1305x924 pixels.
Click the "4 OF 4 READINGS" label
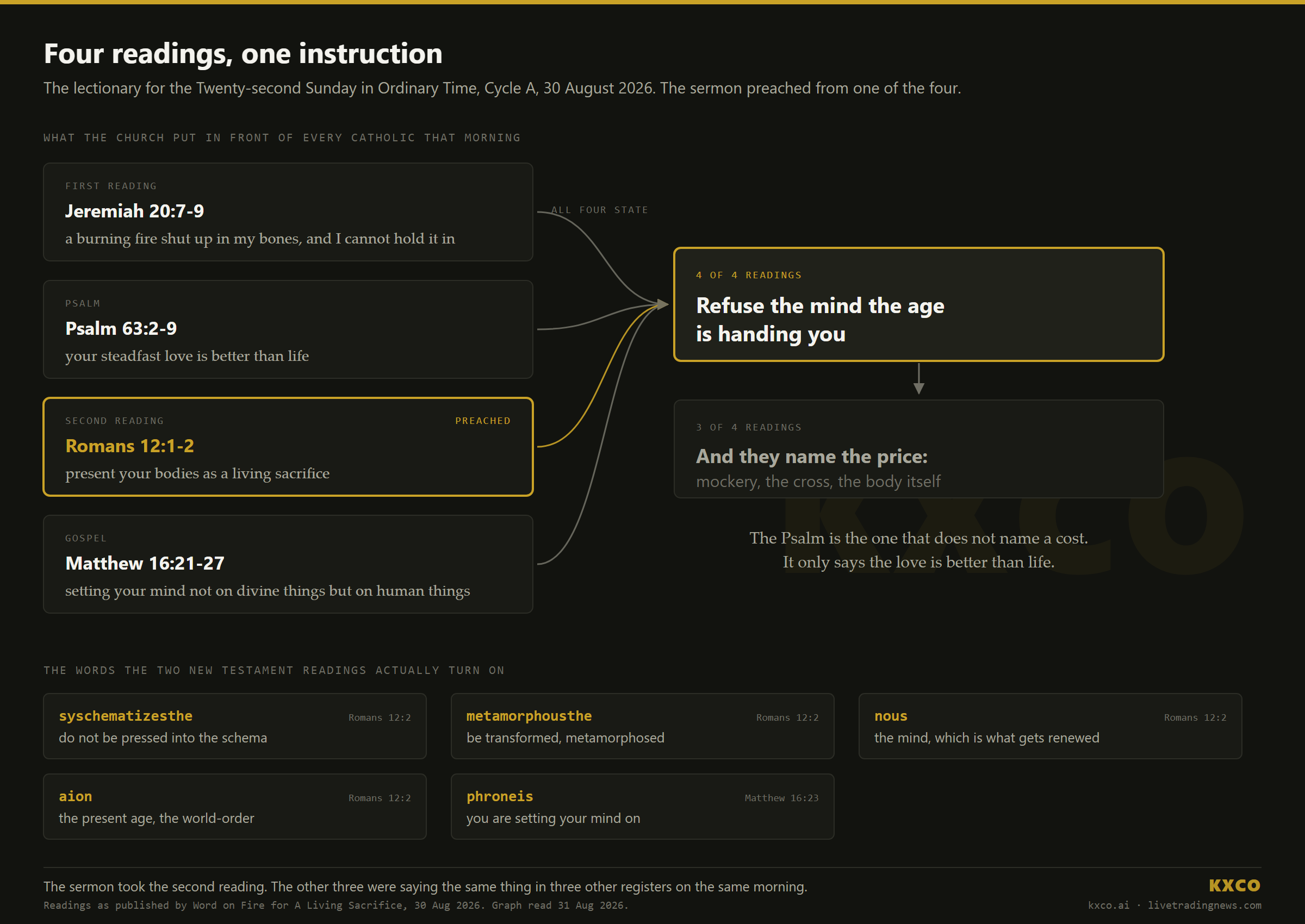(x=748, y=275)
